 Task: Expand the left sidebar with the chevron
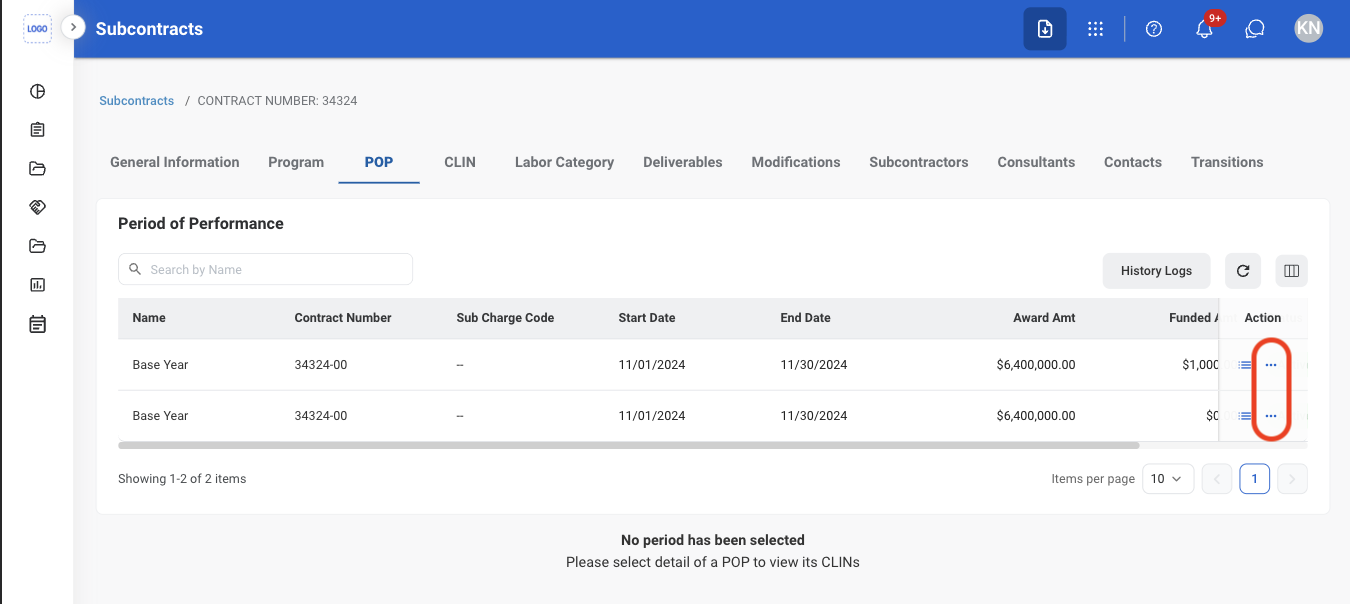73,28
